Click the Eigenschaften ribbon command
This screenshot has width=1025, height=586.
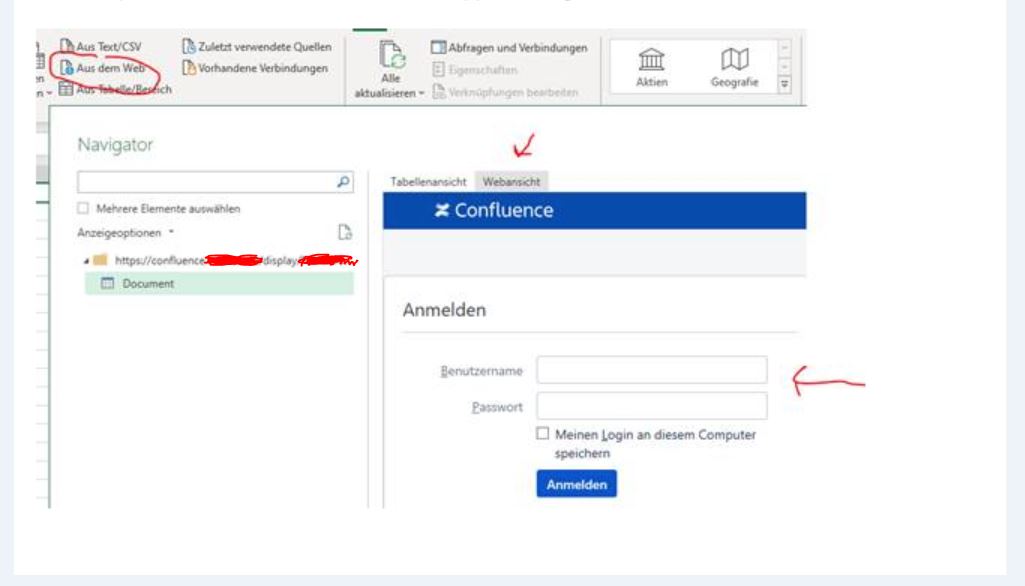pos(475,69)
